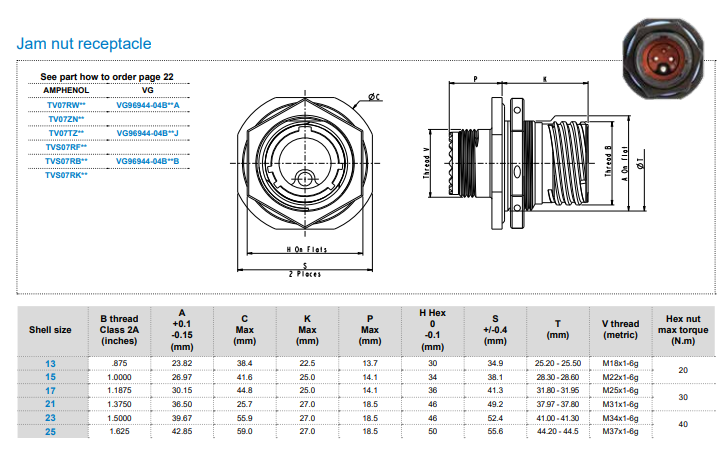Open the TVS07RK** part number link
Screen dimensions: 720x457
tap(67, 175)
